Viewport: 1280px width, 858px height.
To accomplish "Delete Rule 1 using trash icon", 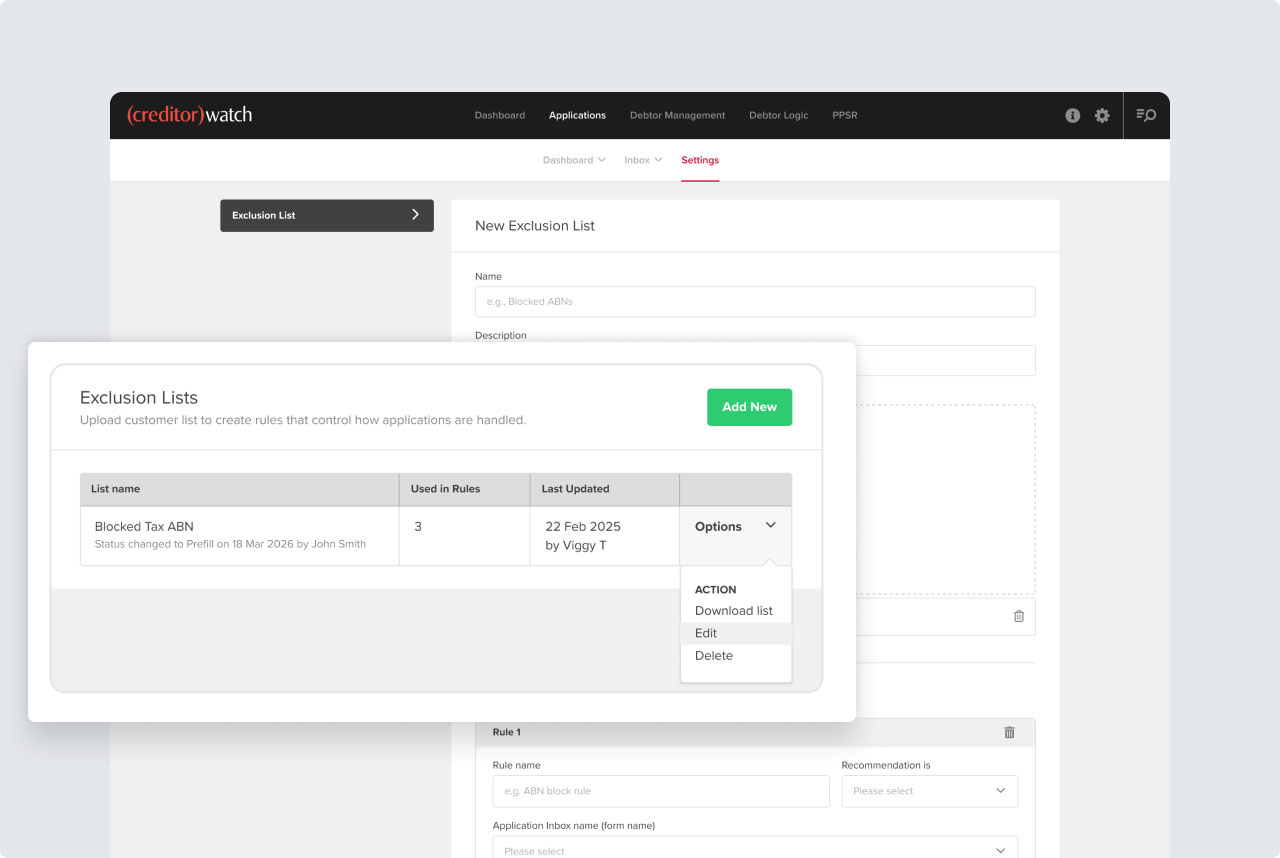I will [x=1009, y=732].
